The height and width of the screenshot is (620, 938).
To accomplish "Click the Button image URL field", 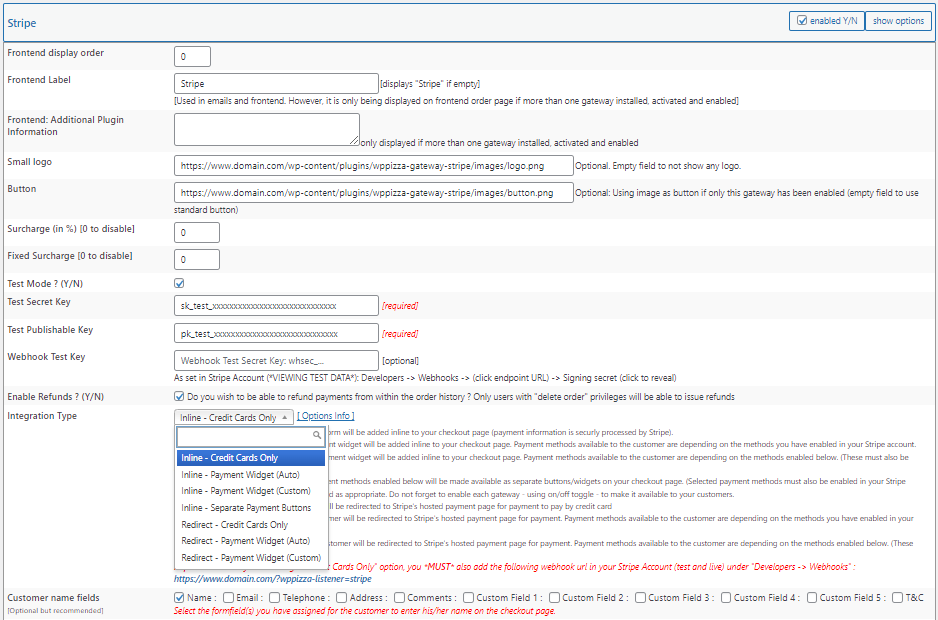I will [x=373, y=193].
